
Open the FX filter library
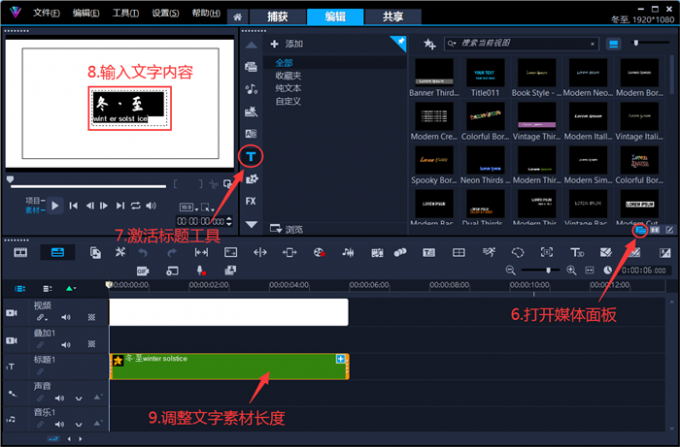pyautogui.click(x=251, y=201)
